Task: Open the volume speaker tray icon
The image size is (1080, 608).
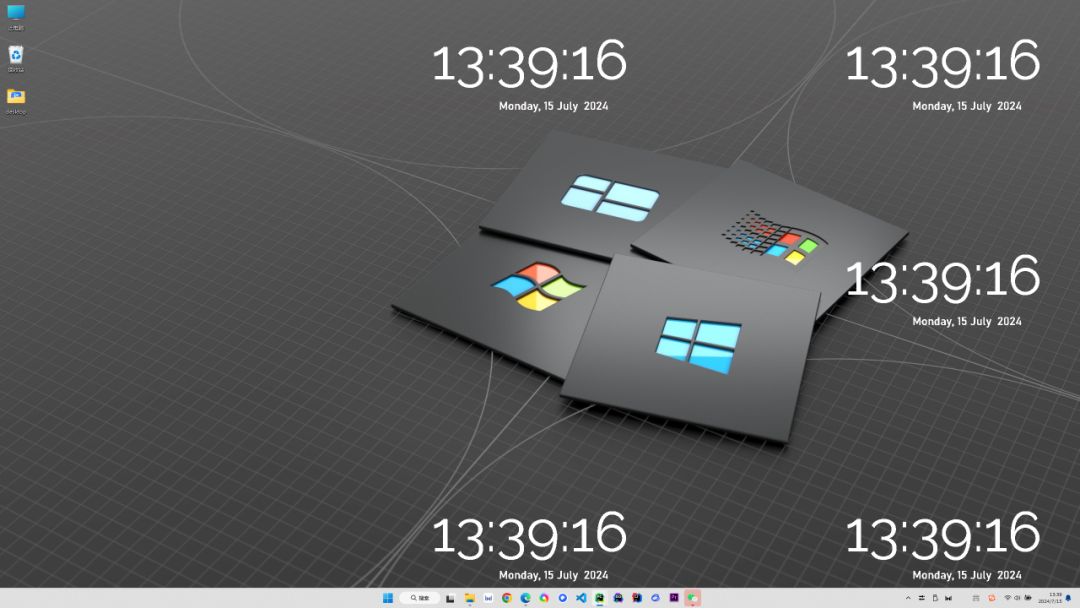Action: (1017, 598)
